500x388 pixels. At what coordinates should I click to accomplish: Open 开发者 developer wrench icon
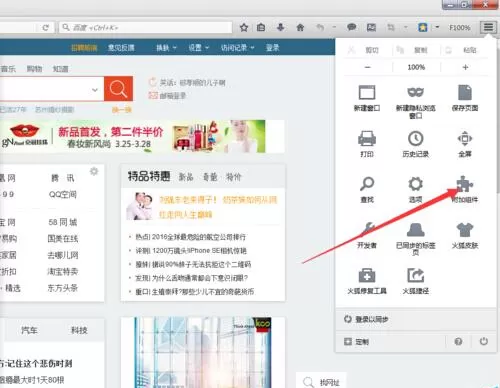pos(367,235)
